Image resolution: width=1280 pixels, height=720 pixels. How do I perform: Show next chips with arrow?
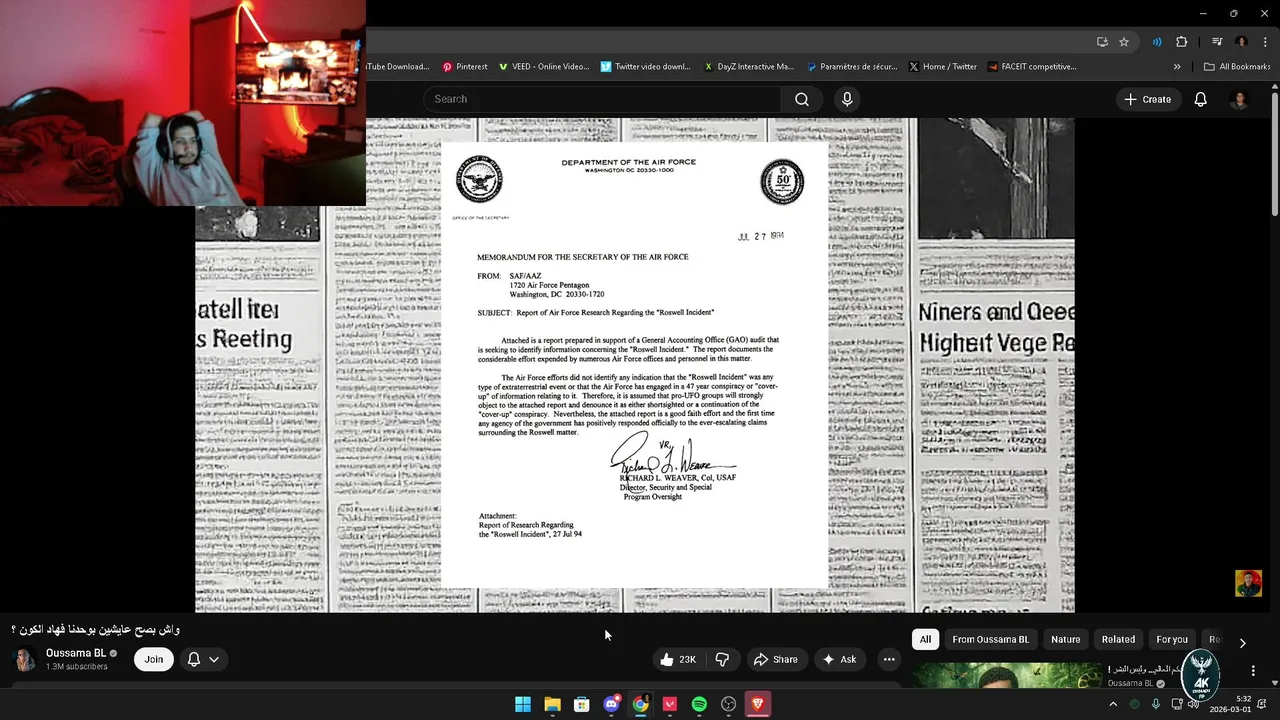click(x=1242, y=642)
